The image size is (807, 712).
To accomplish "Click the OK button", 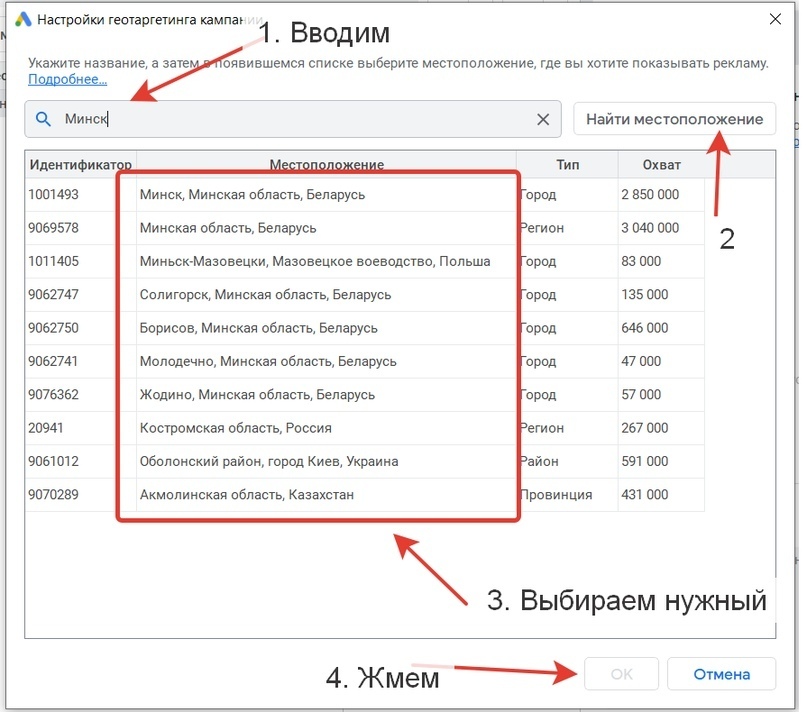I will (x=621, y=674).
